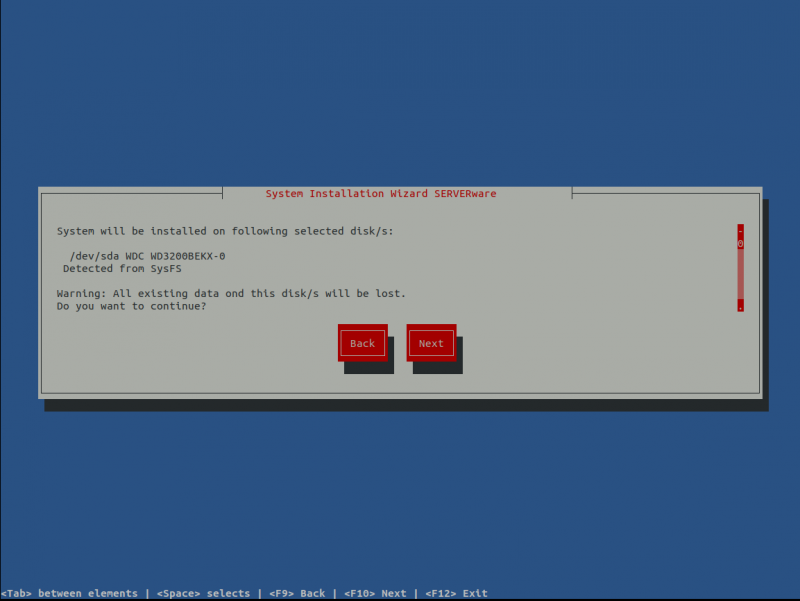Click the Back button in the wizard
800x601 pixels.
[x=362, y=342]
